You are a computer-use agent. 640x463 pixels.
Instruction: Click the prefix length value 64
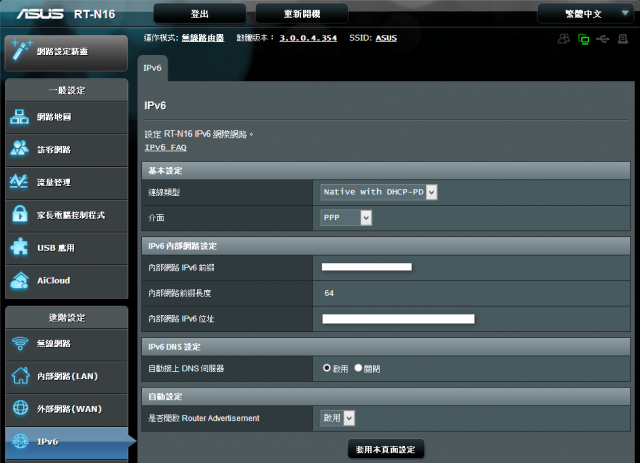click(329, 293)
